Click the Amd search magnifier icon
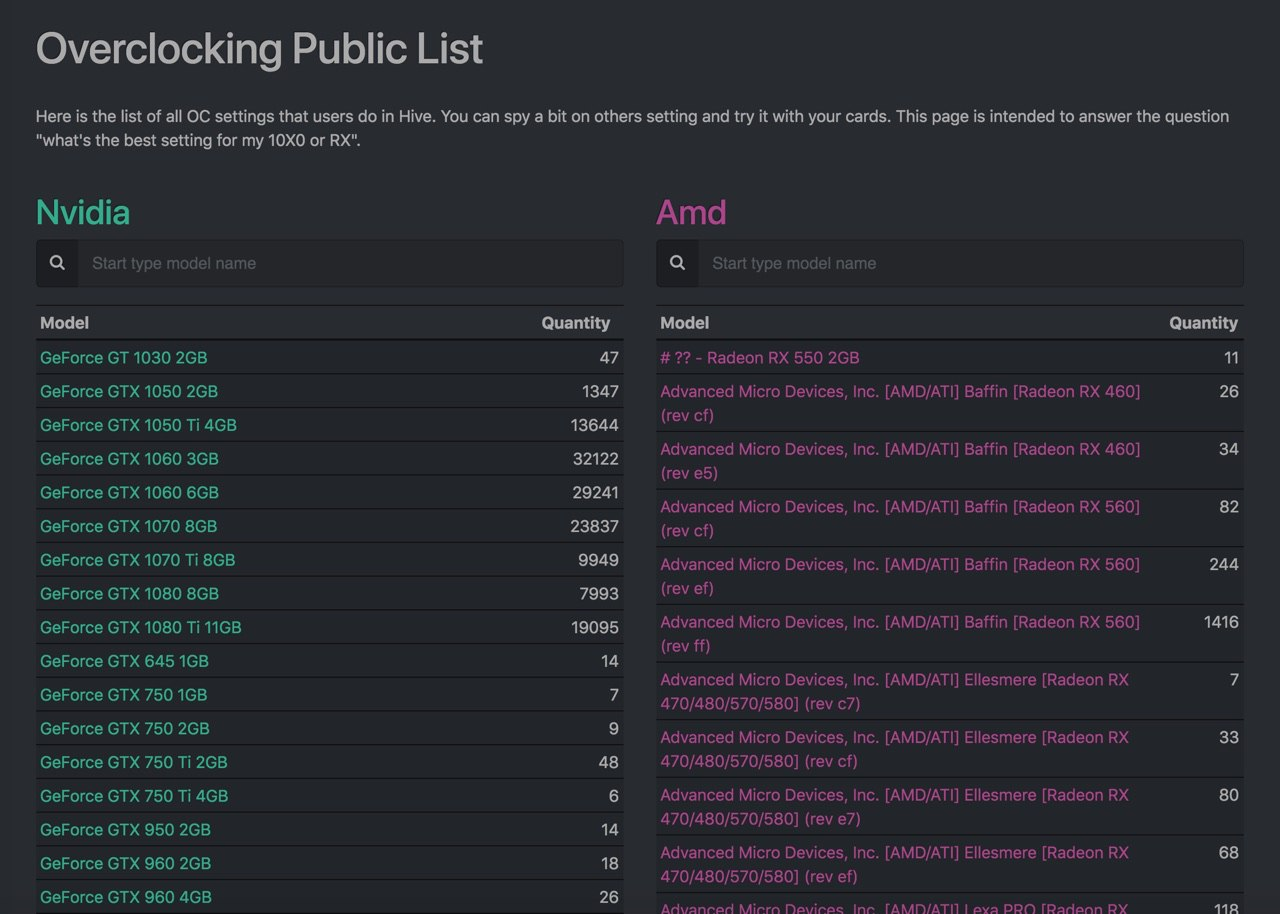Screen dimensions: 1280x914 point(677,263)
